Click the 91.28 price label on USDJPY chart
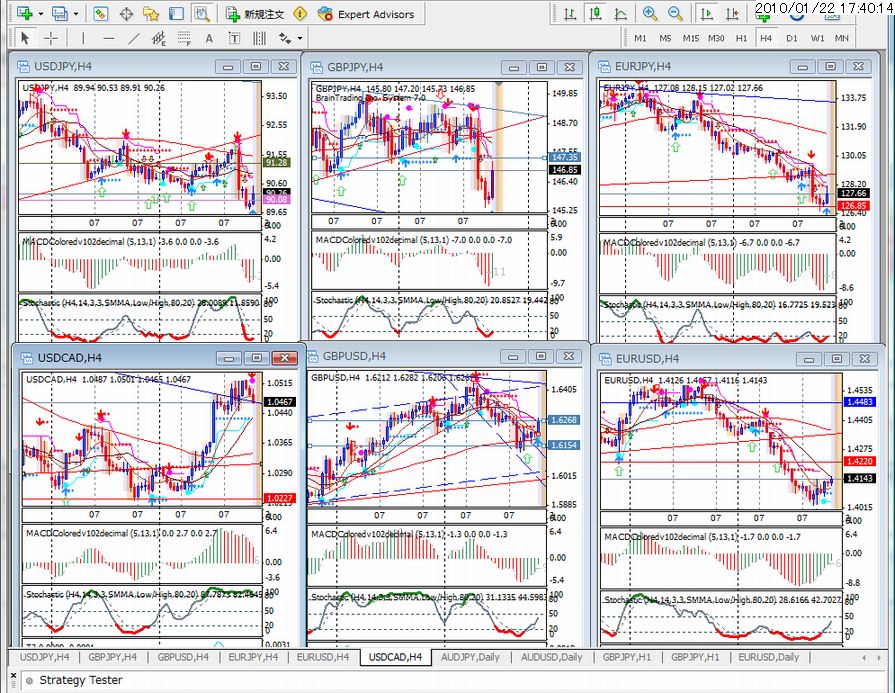The width and height of the screenshot is (895, 693). point(276,163)
